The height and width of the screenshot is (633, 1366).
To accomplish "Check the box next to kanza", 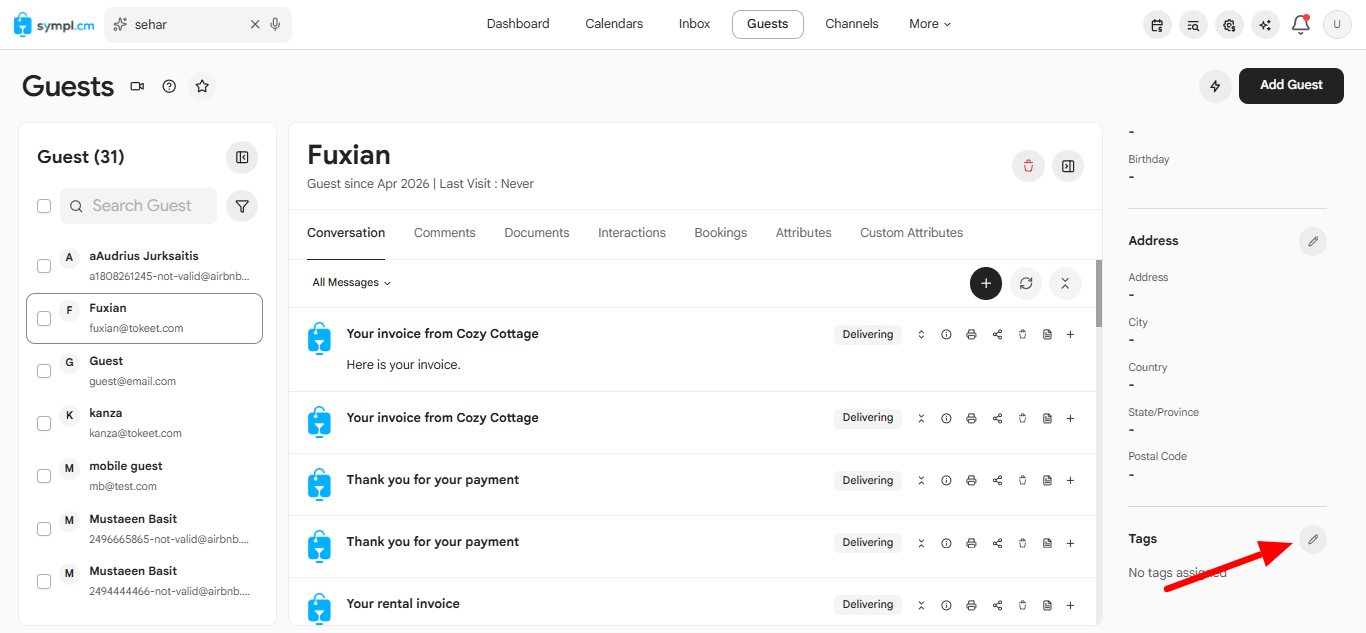I will point(44,423).
